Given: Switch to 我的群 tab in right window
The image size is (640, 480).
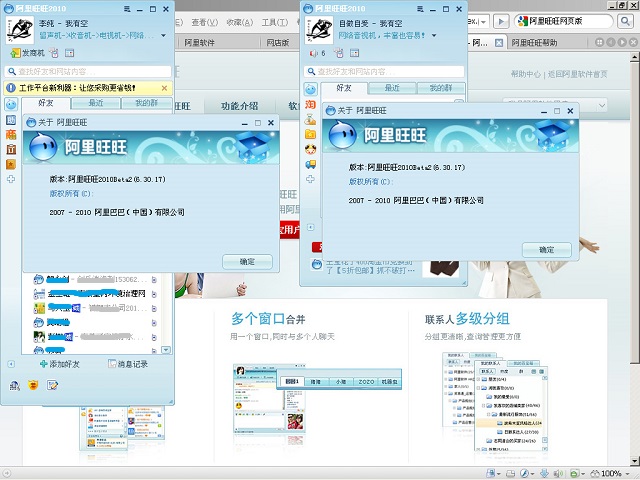Looking at the screenshot, I should [x=441, y=88].
